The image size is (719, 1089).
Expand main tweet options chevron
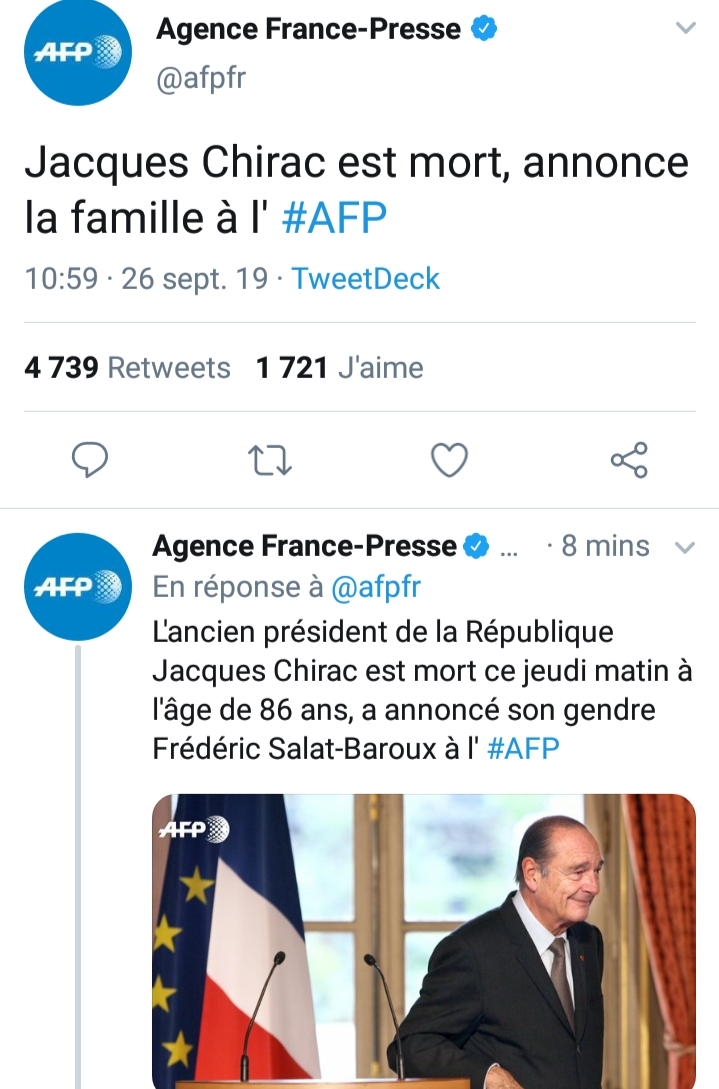(x=686, y=29)
